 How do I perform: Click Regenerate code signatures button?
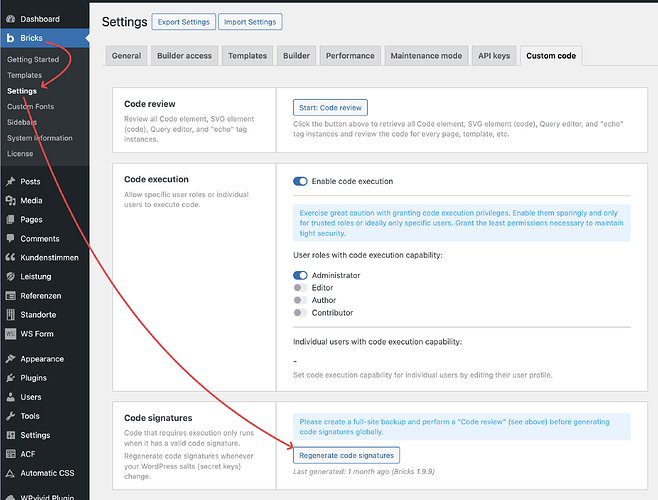pos(346,455)
